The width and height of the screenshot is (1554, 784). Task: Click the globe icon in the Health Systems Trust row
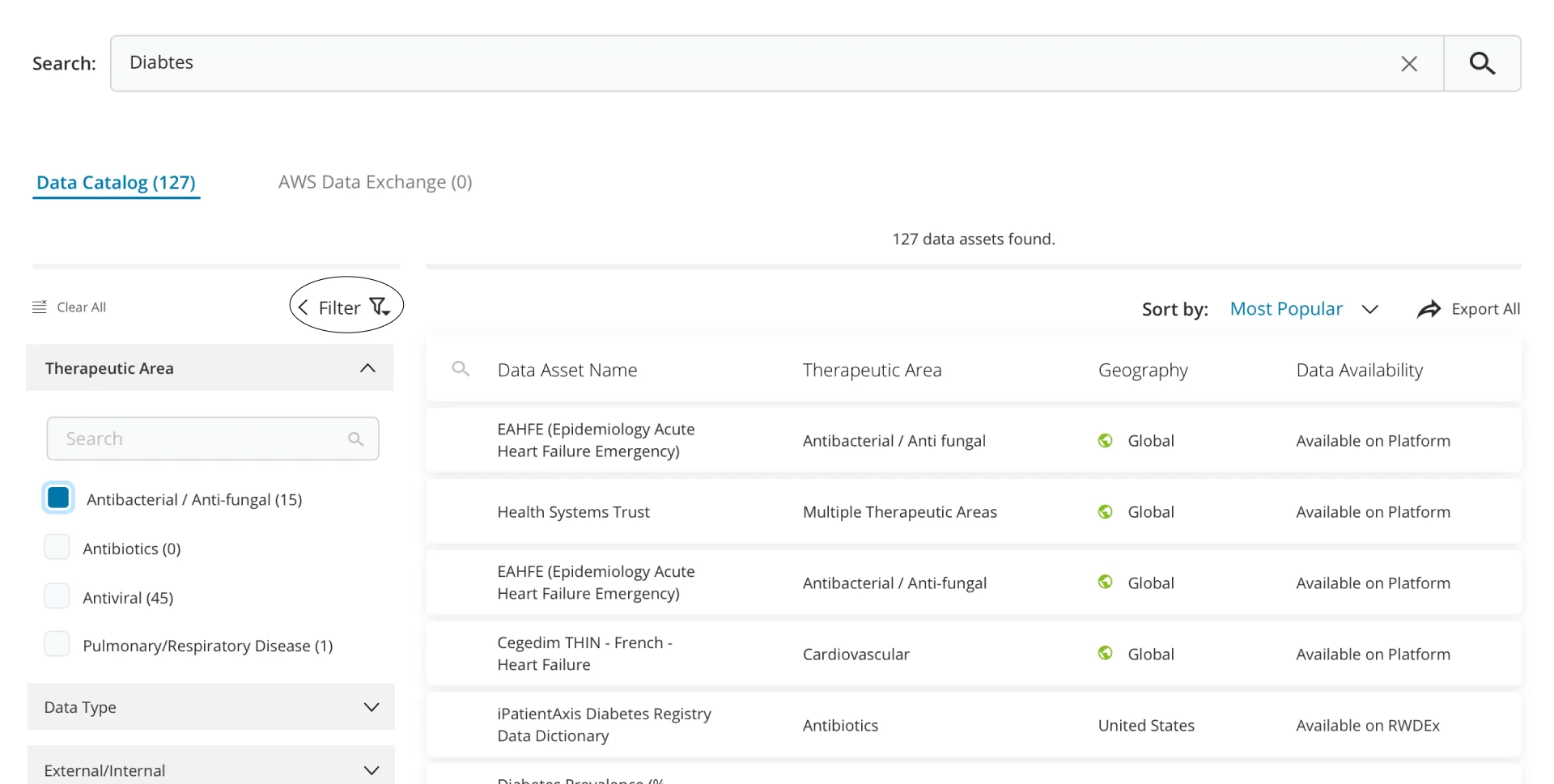point(1105,511)
